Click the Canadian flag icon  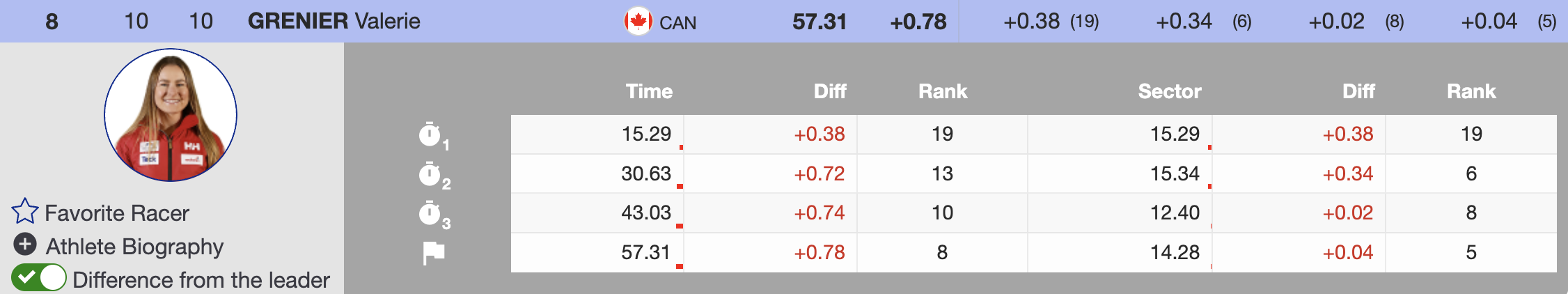point(637,22)
